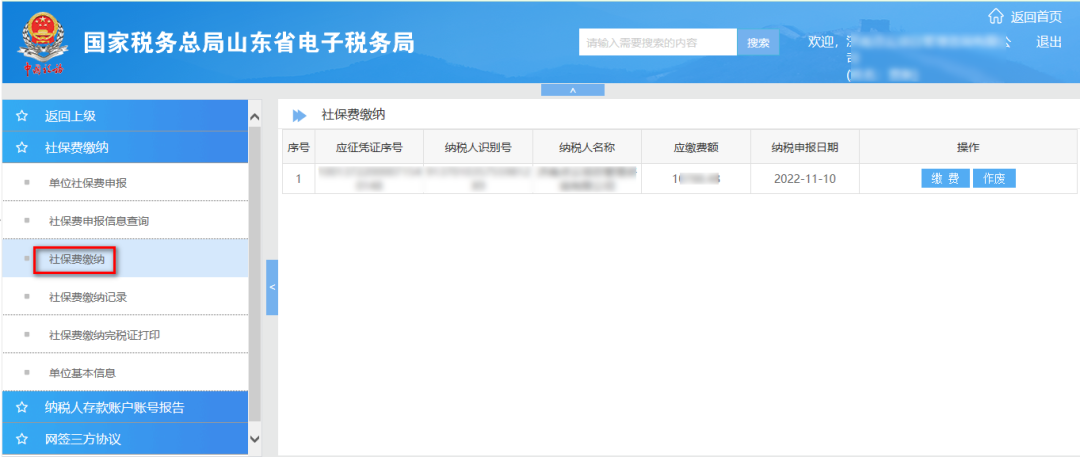Screen dimensions: 1080x457
Task: Collapse the sidebar with the left-arrow handle
Action: point(272,287)
